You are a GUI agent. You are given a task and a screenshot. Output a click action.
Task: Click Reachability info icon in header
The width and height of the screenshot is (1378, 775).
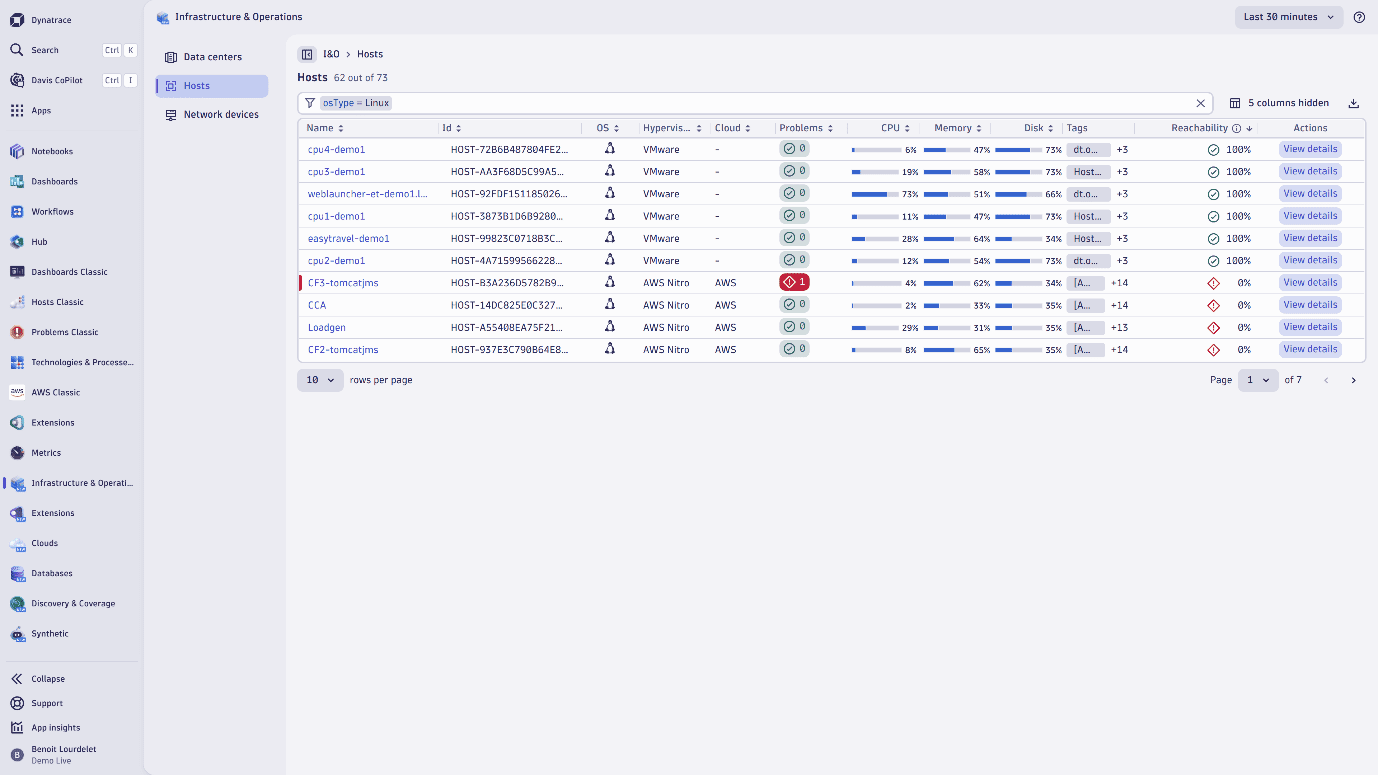(x=1237, y=128)
